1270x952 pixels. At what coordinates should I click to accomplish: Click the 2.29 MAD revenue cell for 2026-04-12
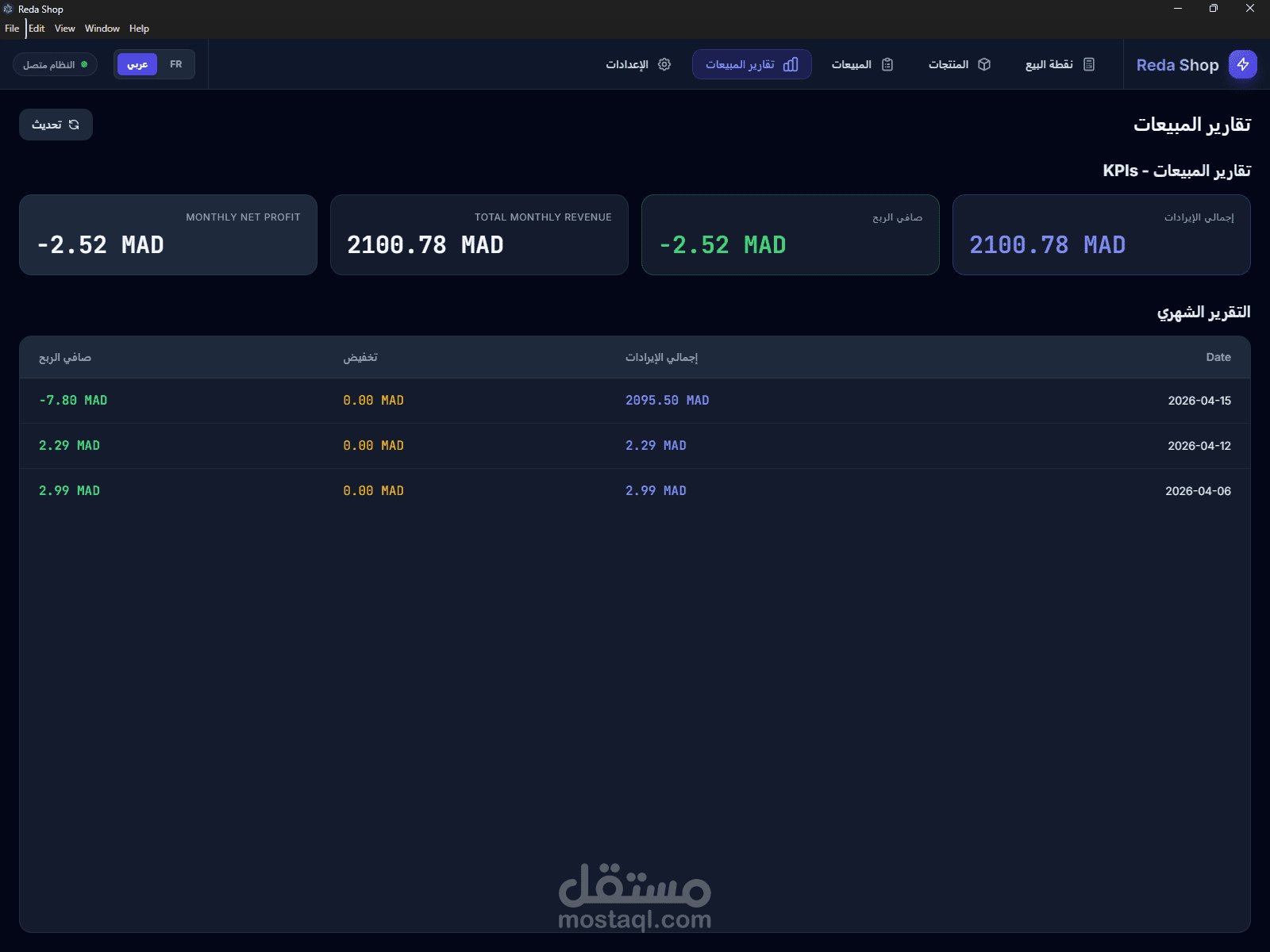point(656,446)
